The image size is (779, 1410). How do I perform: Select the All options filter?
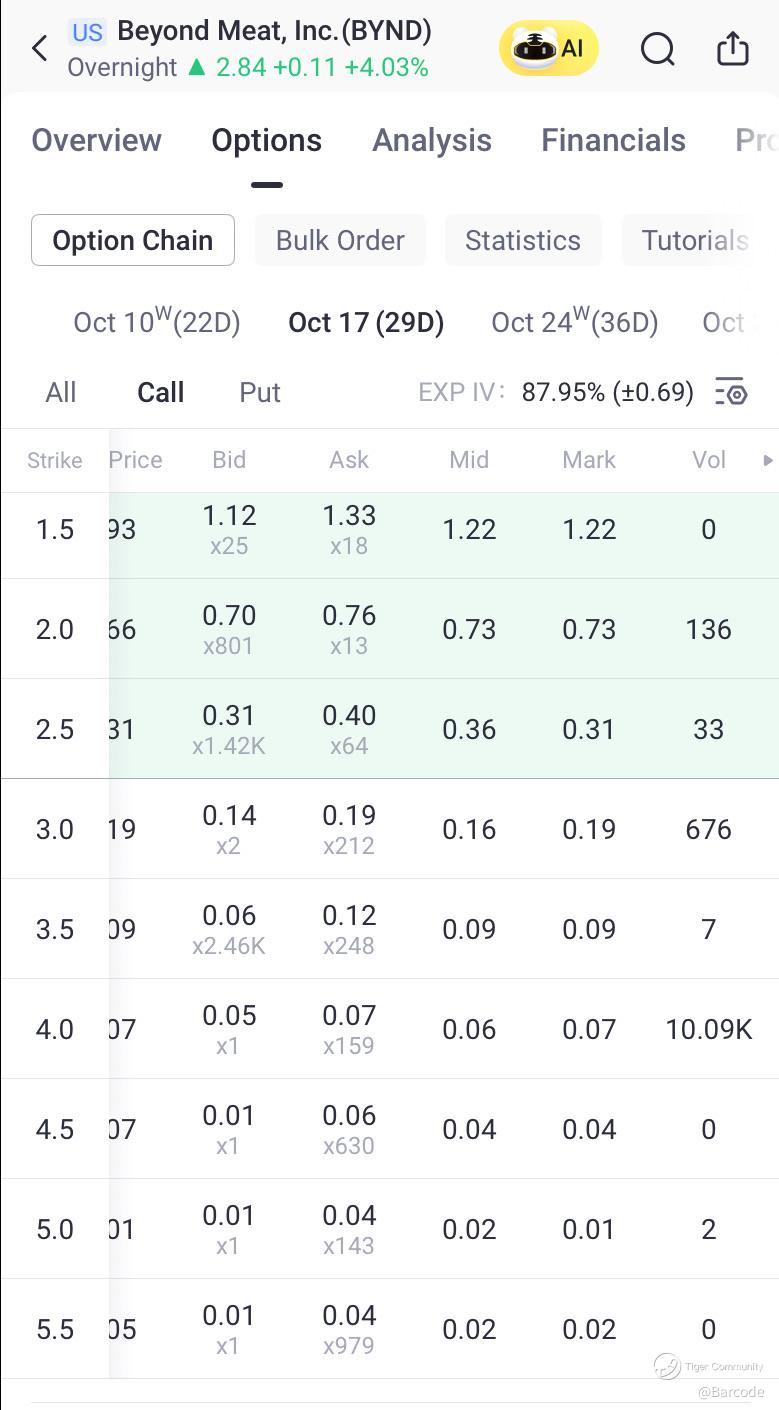pyautogui.click(x=61, y=392)
